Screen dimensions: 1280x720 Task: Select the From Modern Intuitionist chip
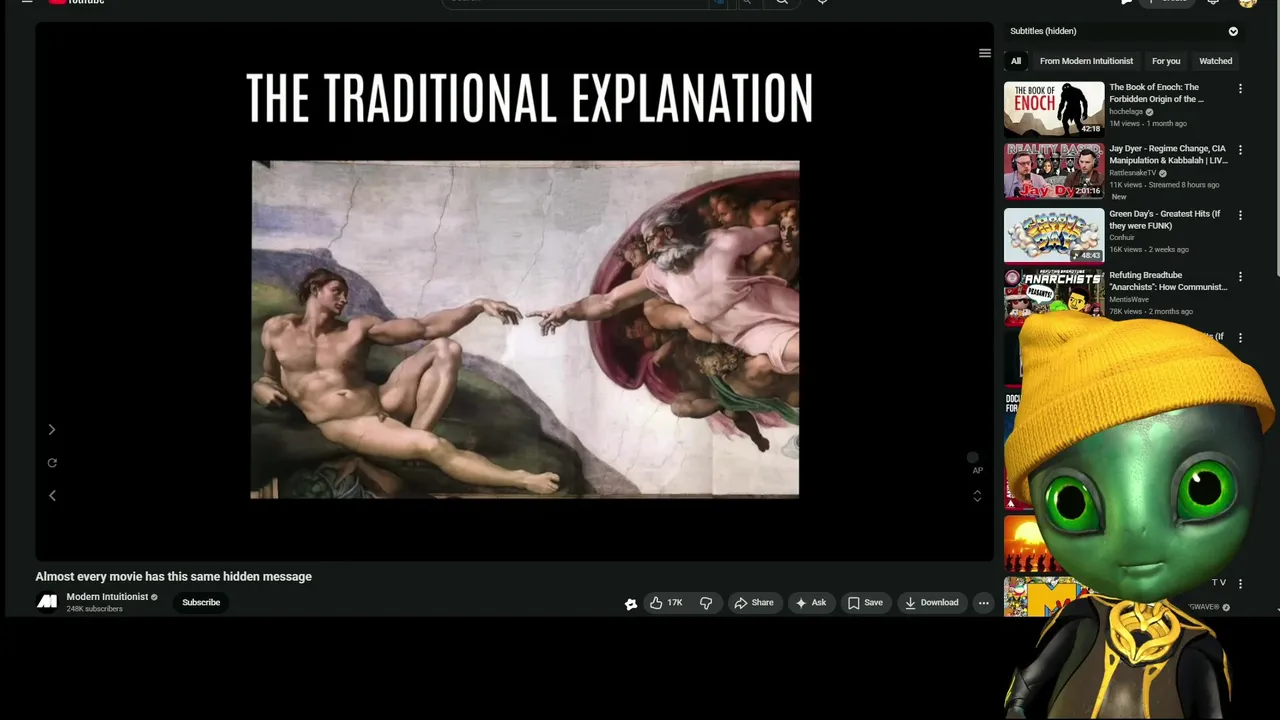click(x=1086, y=61)
